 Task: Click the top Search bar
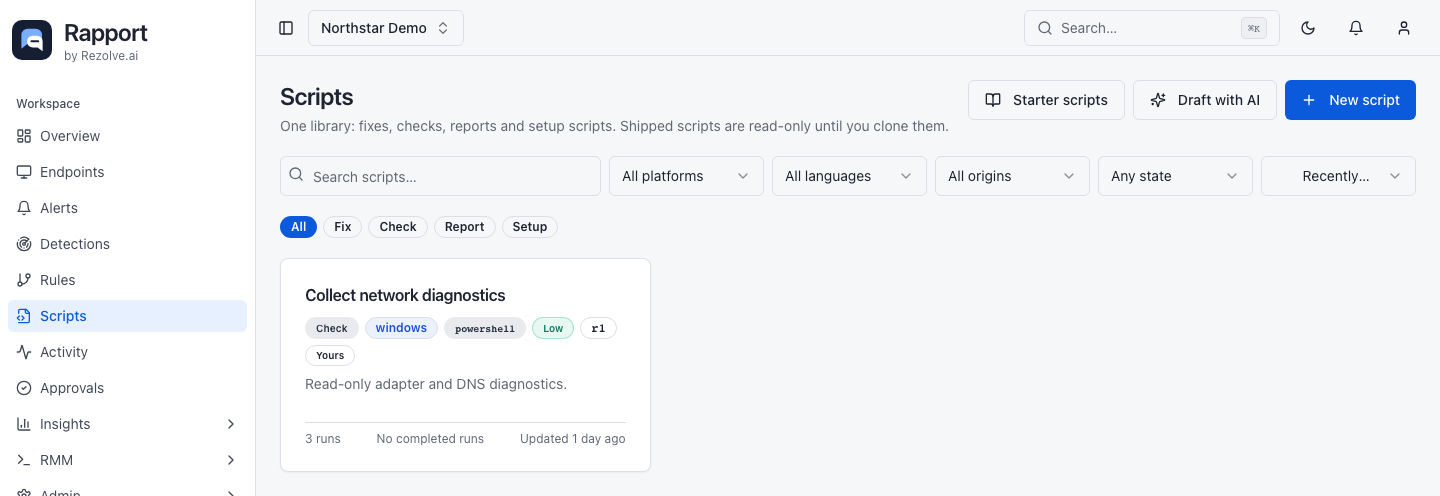tap(1152, 28)
